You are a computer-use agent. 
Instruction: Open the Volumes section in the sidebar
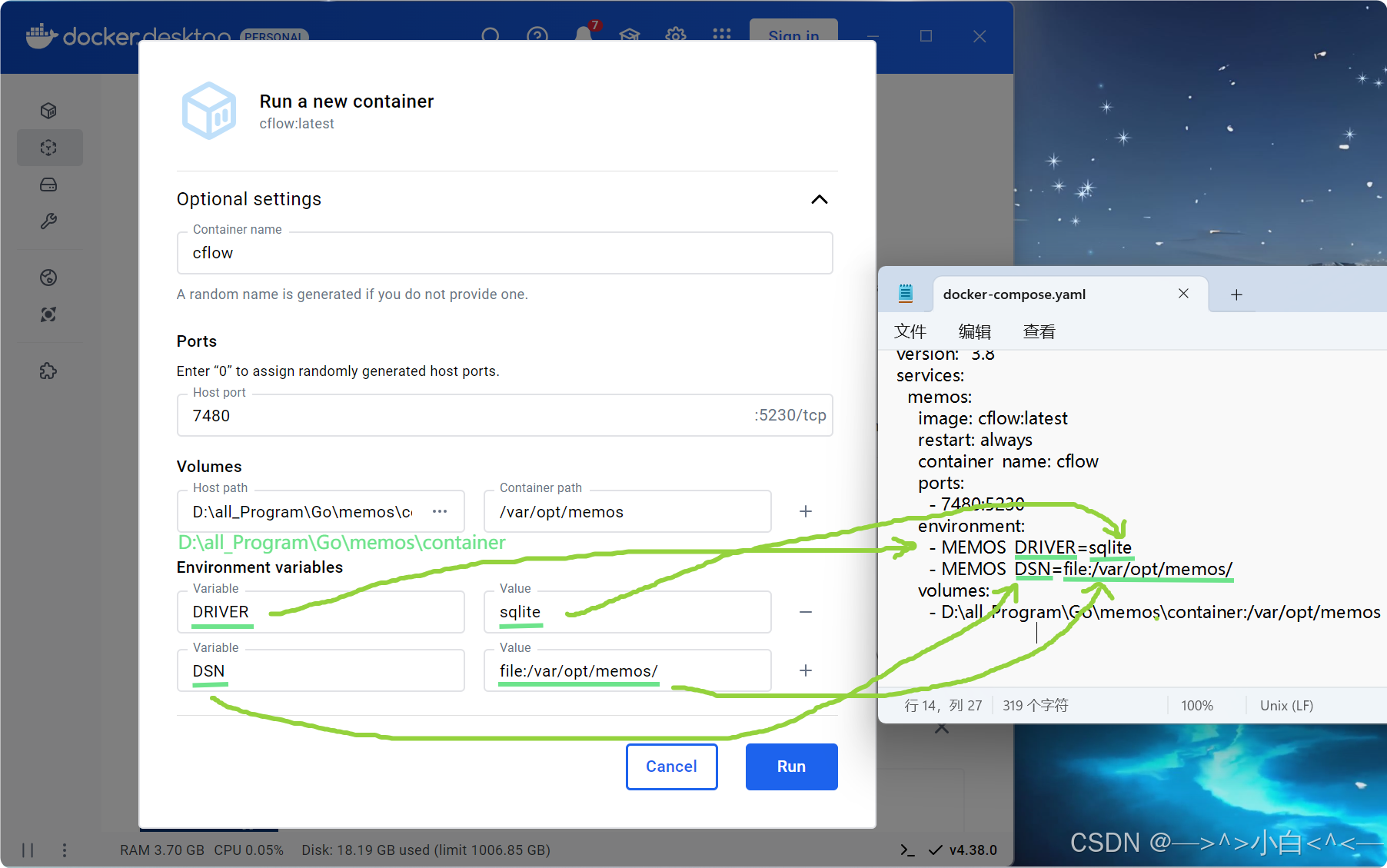49,185
